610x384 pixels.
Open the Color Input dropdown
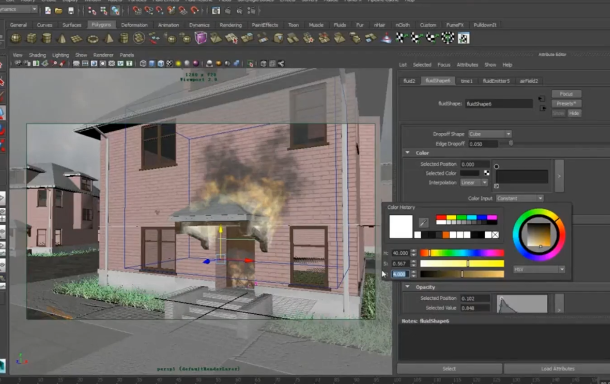520,198
